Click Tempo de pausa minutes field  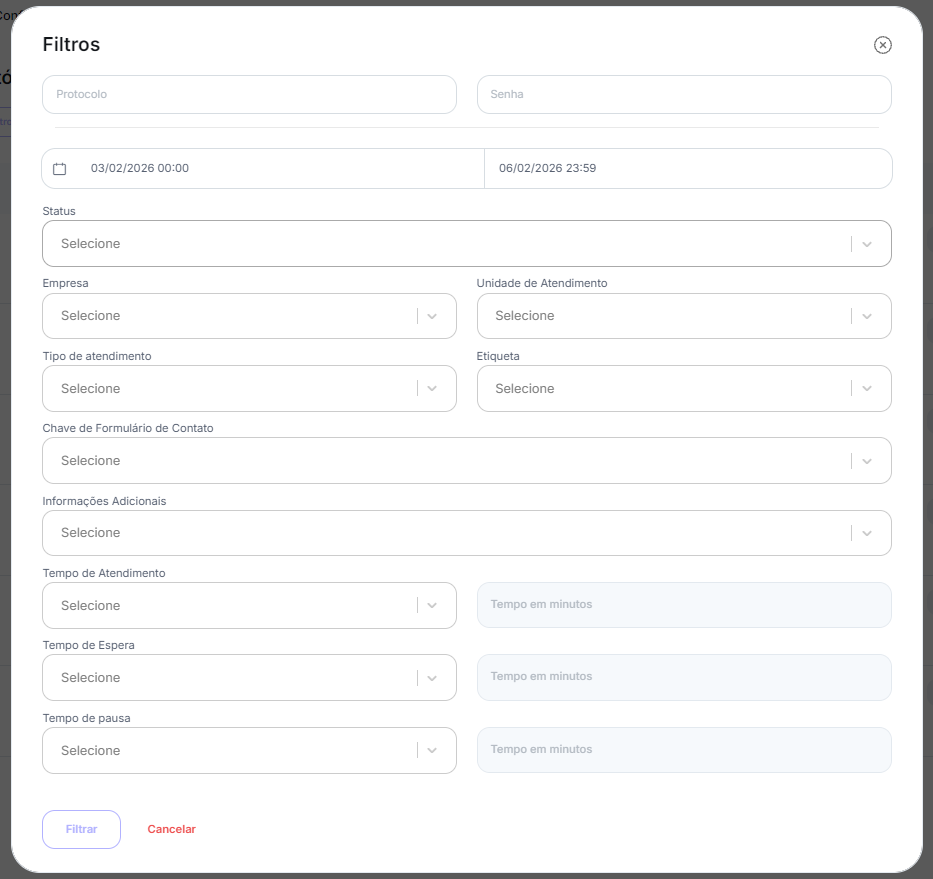683,750
